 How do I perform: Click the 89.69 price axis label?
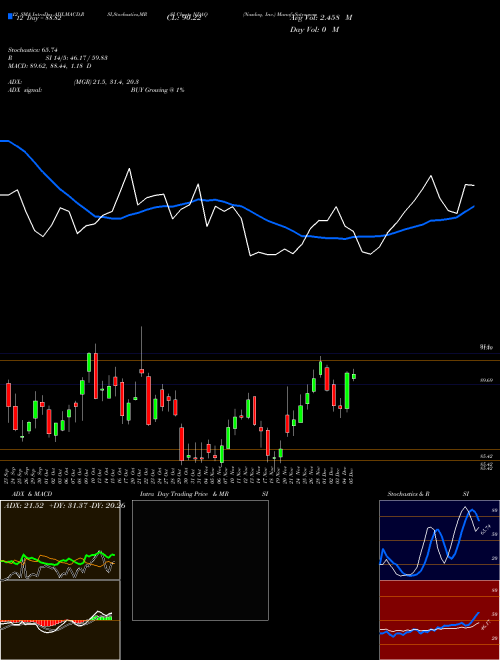tap(487, 380)
